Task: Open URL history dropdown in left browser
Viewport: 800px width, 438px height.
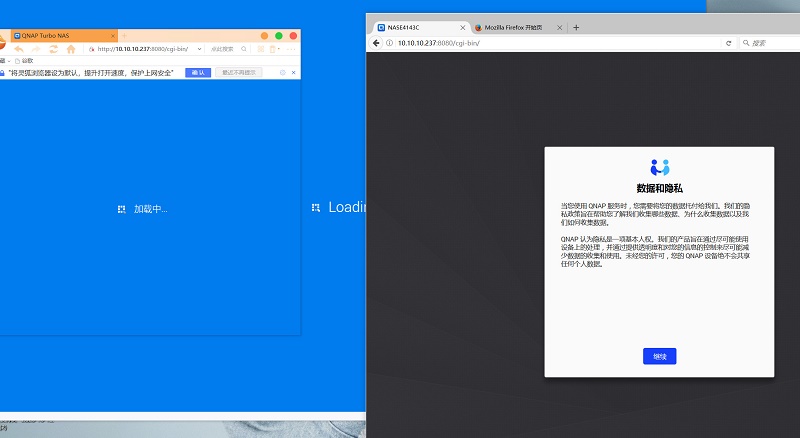Action: click(199, 49)
